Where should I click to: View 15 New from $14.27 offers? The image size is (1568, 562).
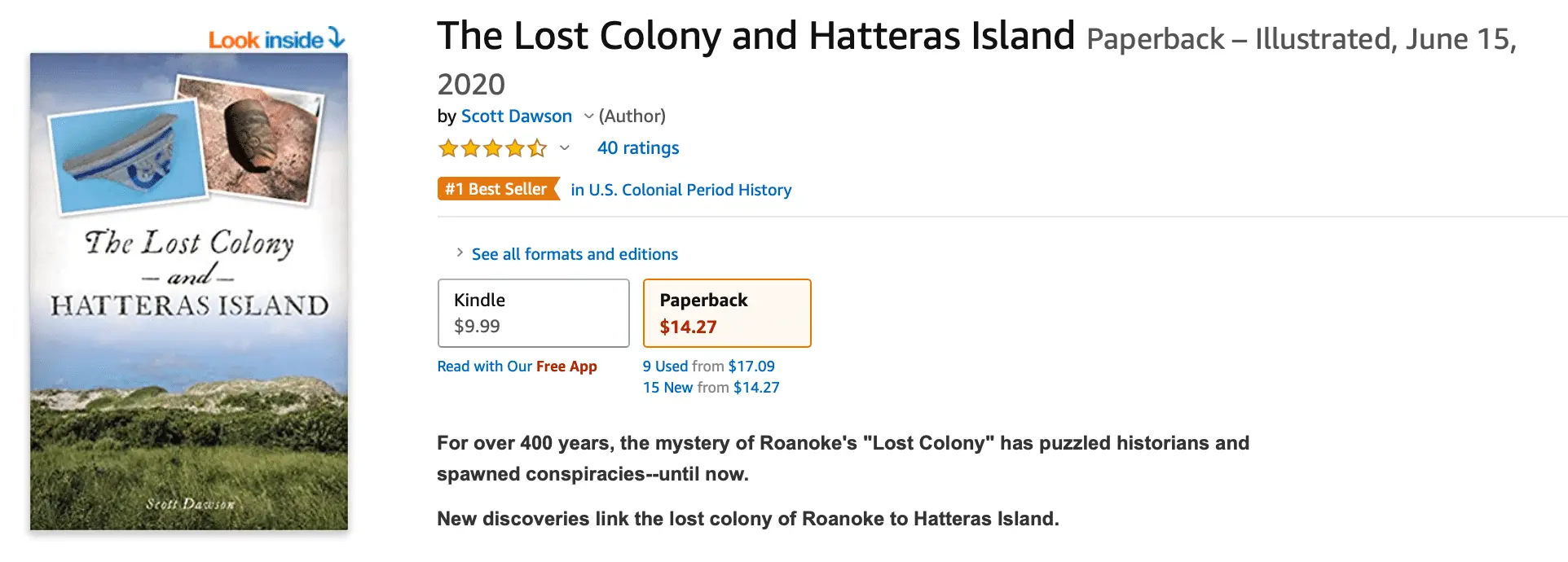click(x=711, y=388)
